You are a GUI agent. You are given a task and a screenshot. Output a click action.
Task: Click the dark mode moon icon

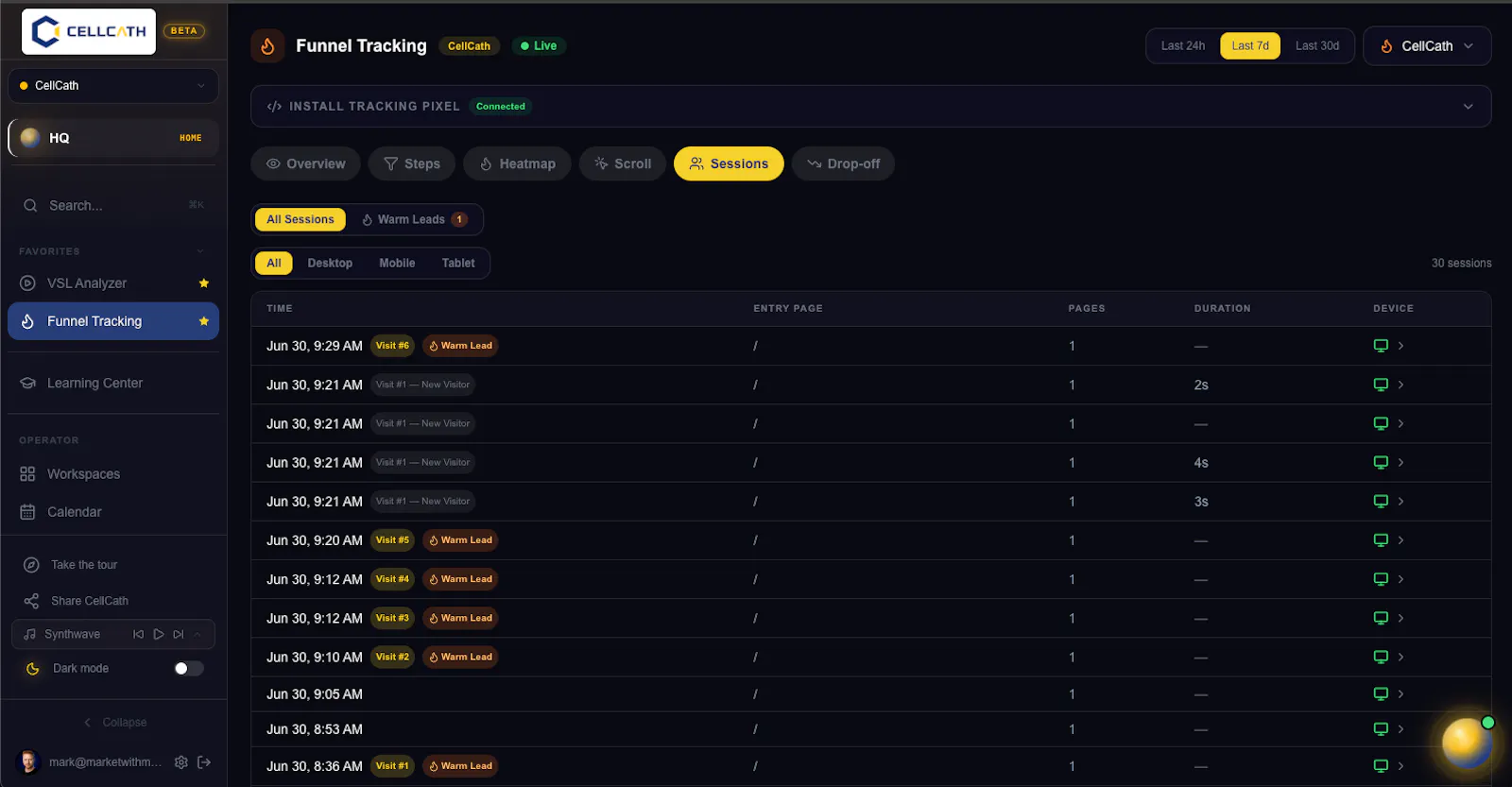tap(32, 669)
